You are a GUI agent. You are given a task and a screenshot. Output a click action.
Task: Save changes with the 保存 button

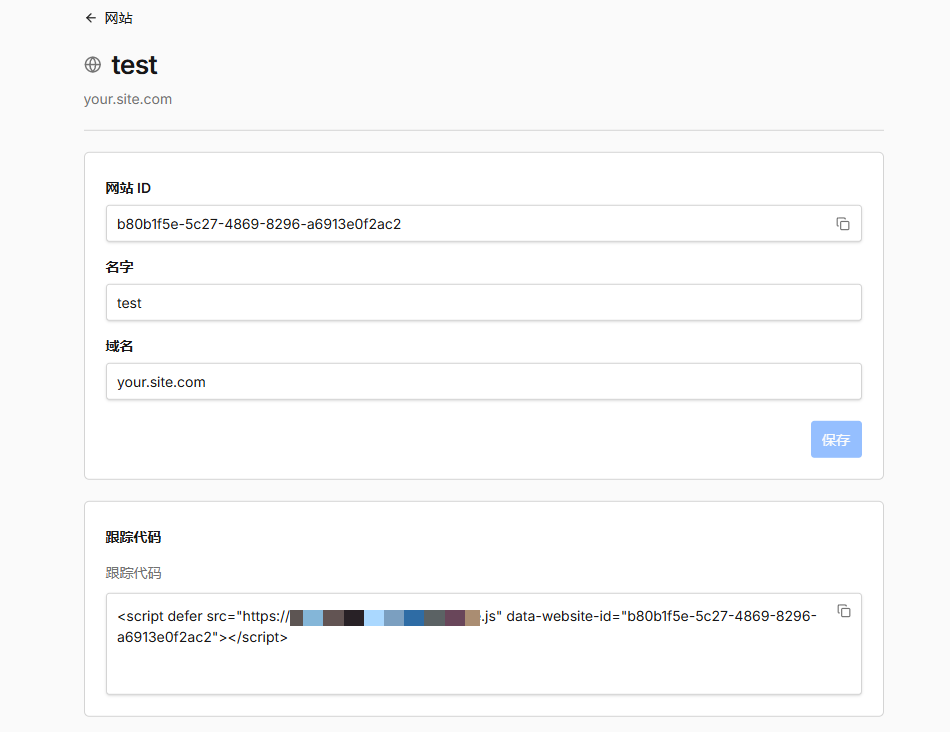tap(836, 439)
